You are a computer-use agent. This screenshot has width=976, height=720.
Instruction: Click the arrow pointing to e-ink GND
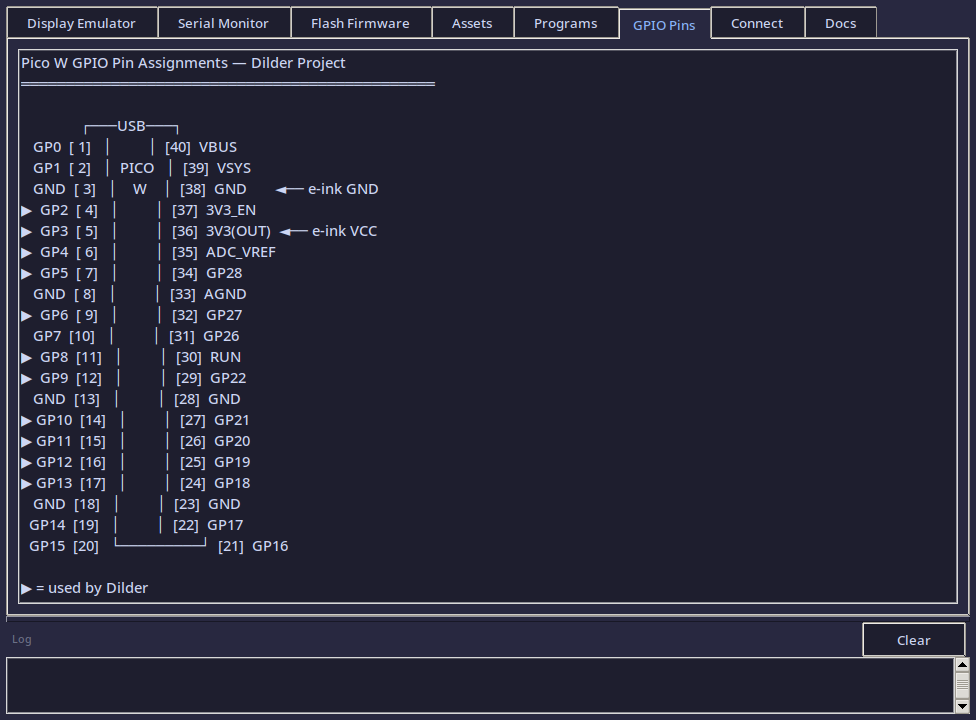pyautogui.click(x=289, y=189)
